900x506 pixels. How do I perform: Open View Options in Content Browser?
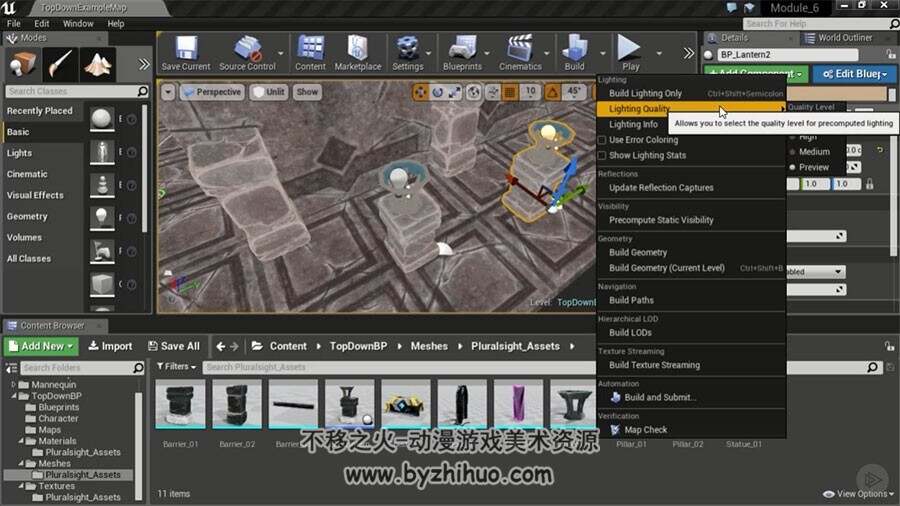click(x=858, y=494)
